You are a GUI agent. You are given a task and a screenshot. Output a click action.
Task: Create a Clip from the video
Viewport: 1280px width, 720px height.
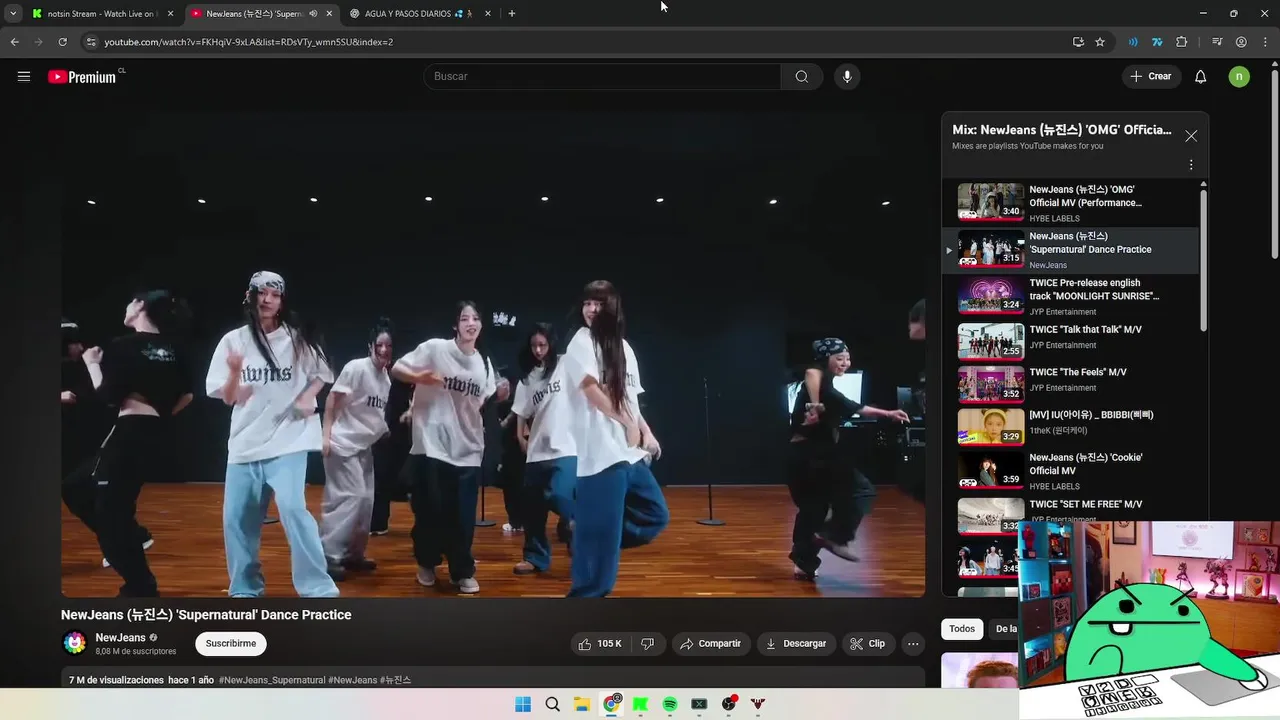point(868,644)
